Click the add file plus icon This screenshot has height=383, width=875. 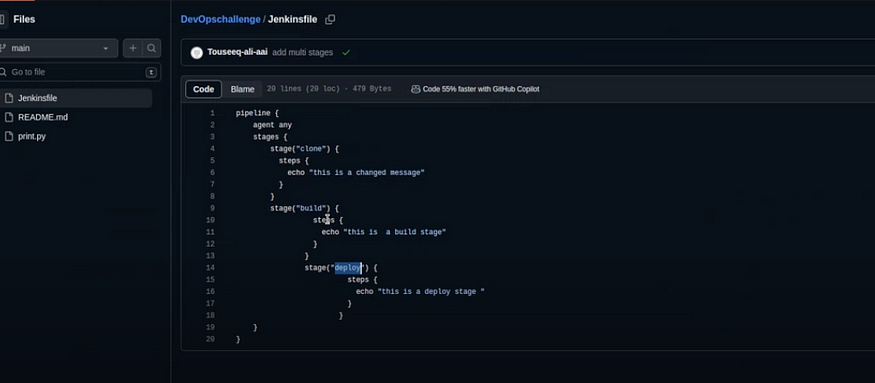(x=133, y=48)
